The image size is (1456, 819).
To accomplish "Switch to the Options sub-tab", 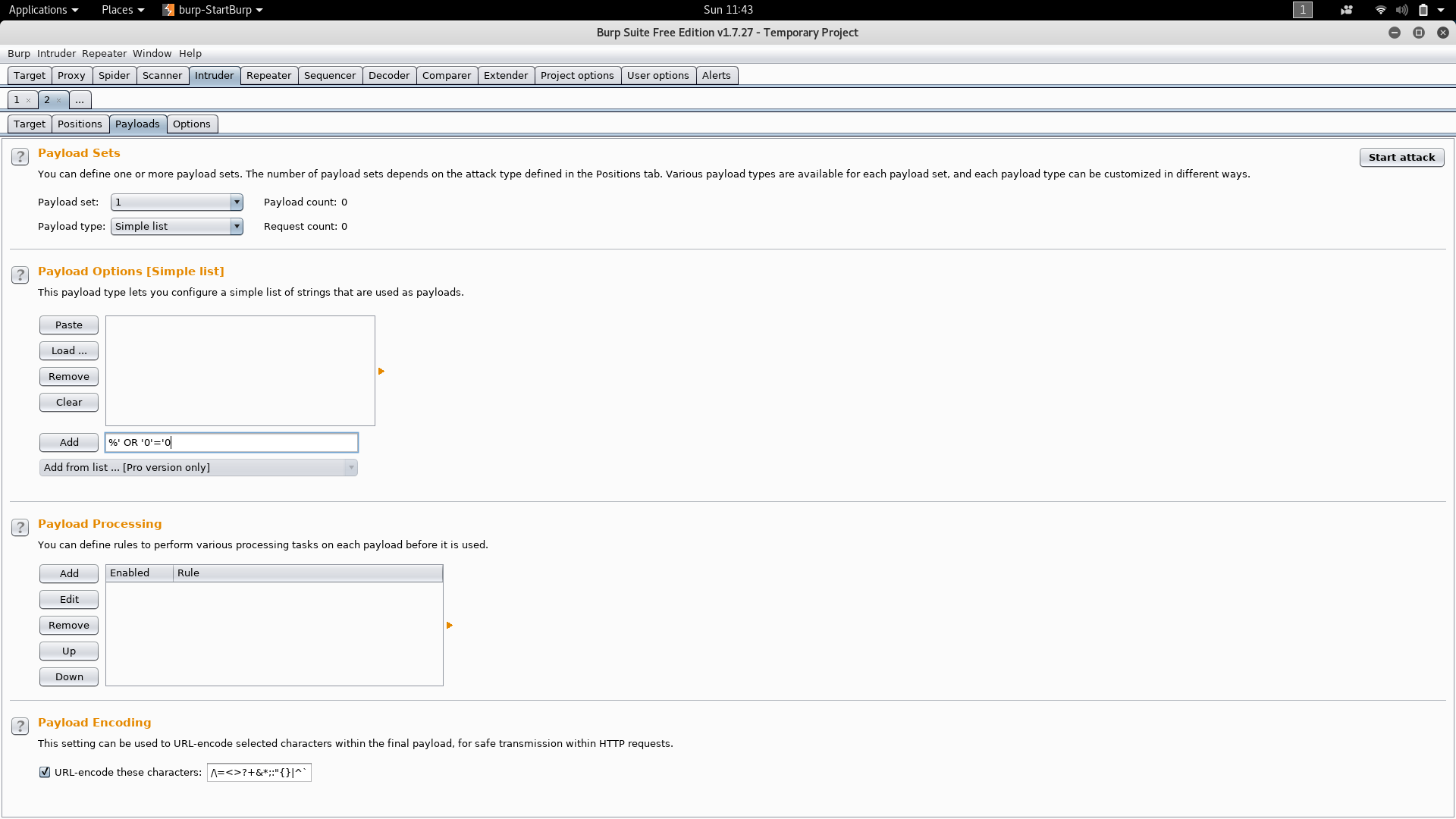I will click(x=192, y=124).
